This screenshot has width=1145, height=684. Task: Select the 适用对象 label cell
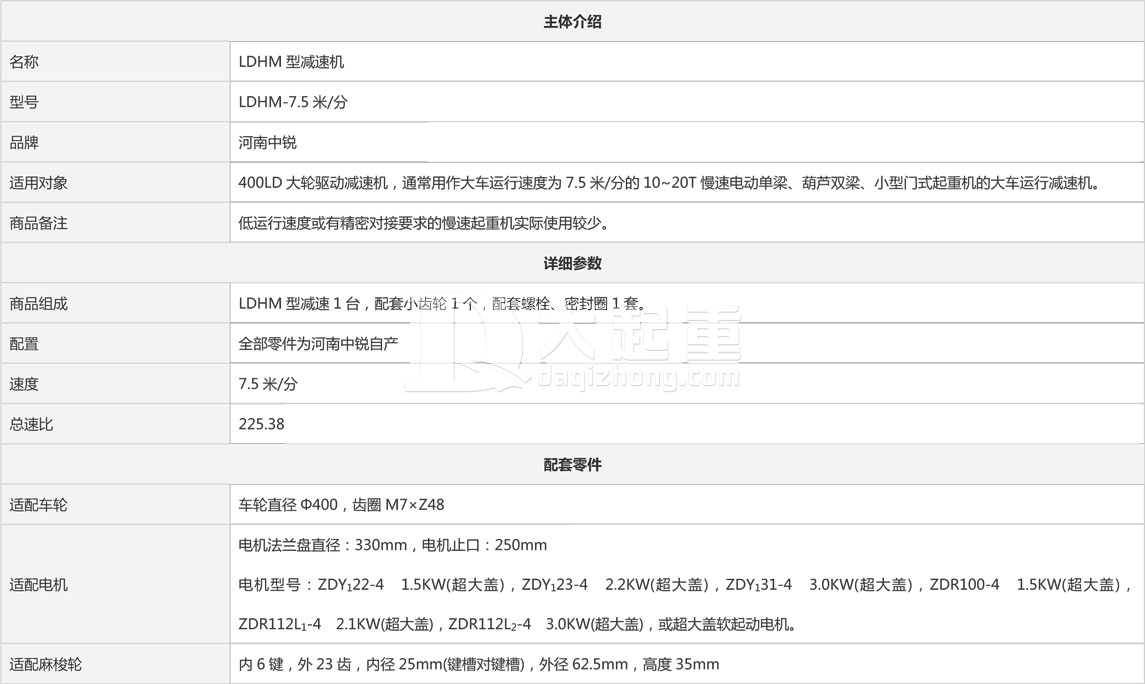[x=115, y=183]
